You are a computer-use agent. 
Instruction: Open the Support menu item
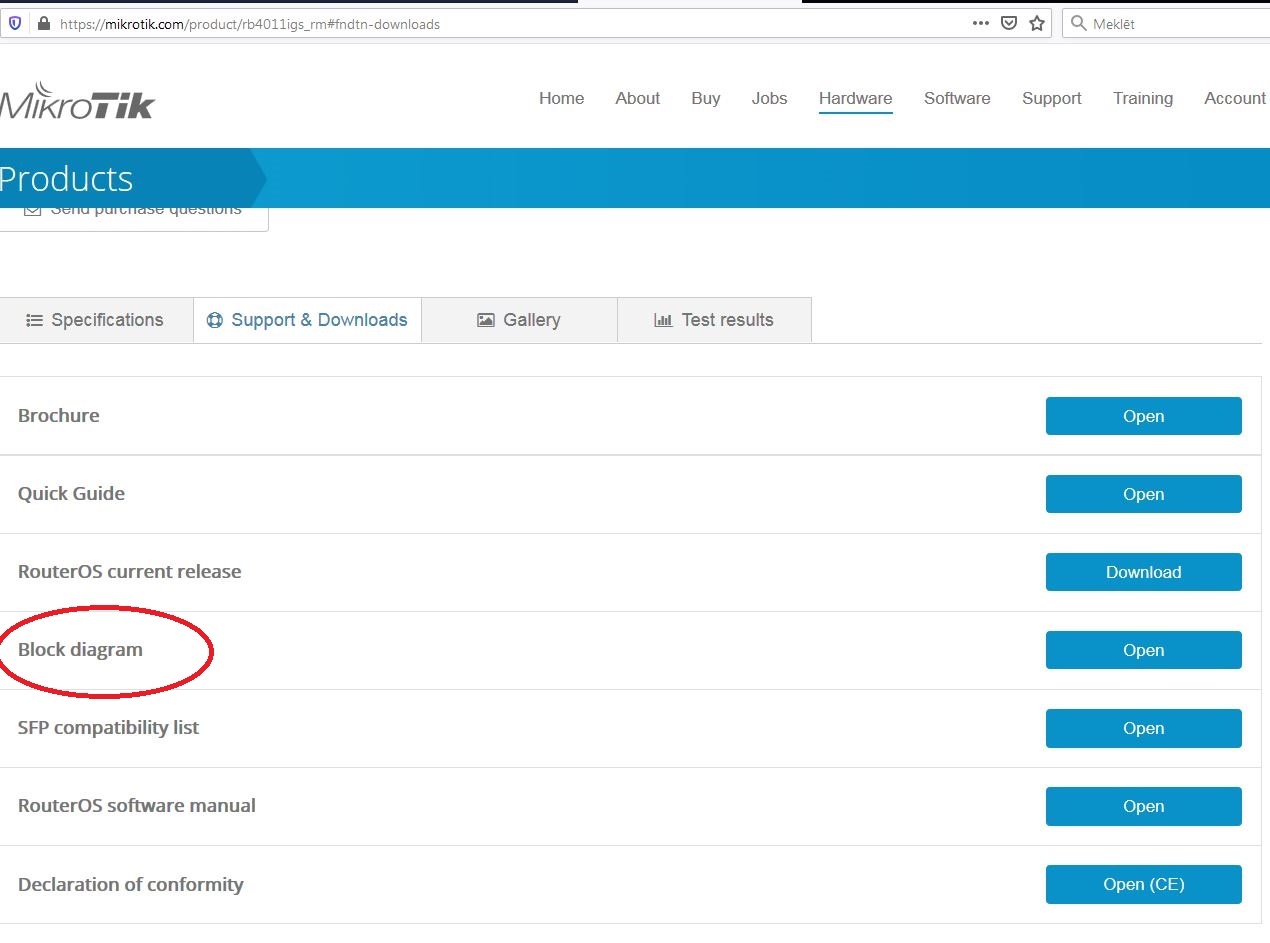[x=1051, y=98]
